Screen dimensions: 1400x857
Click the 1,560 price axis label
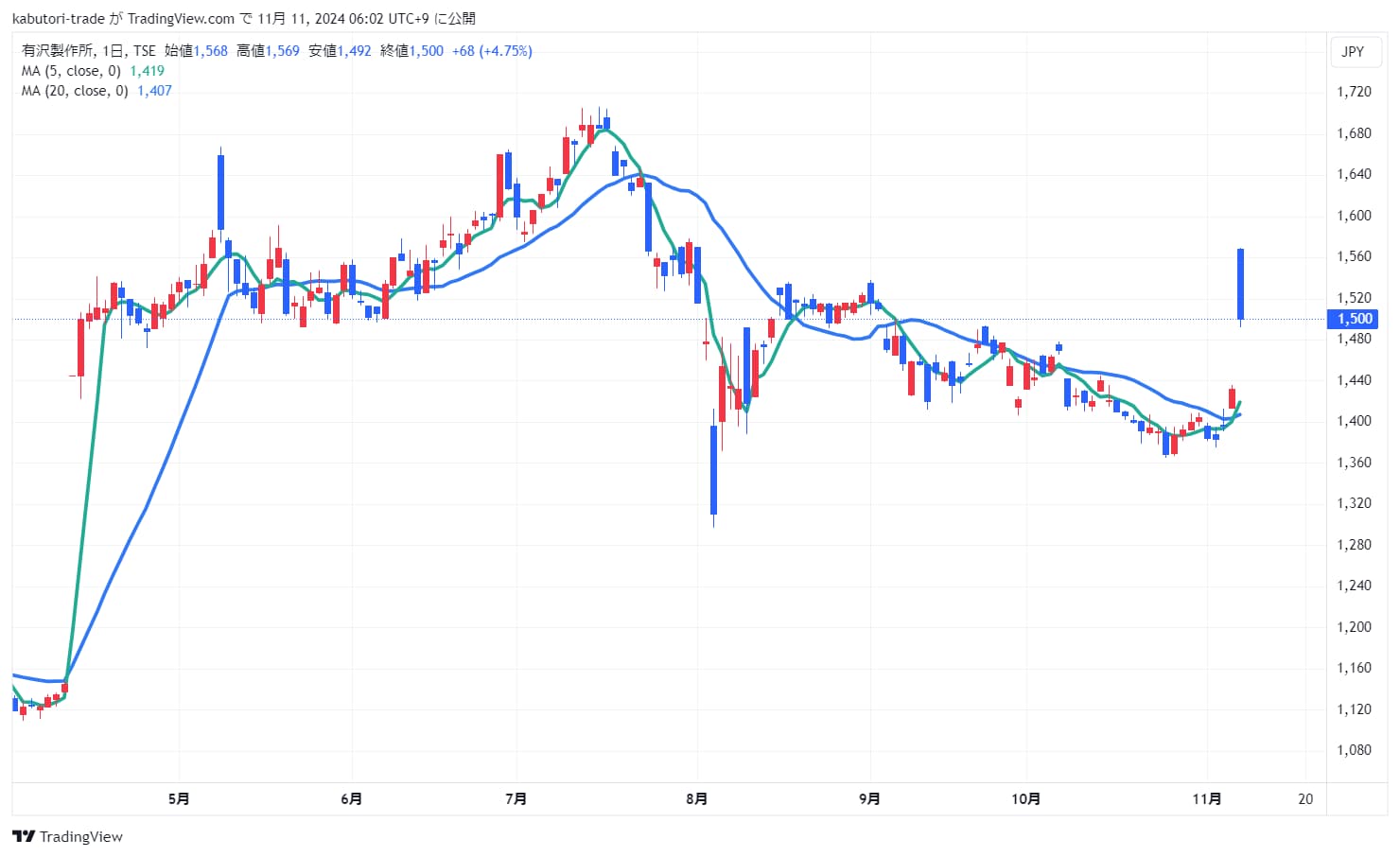point(1354,256)
